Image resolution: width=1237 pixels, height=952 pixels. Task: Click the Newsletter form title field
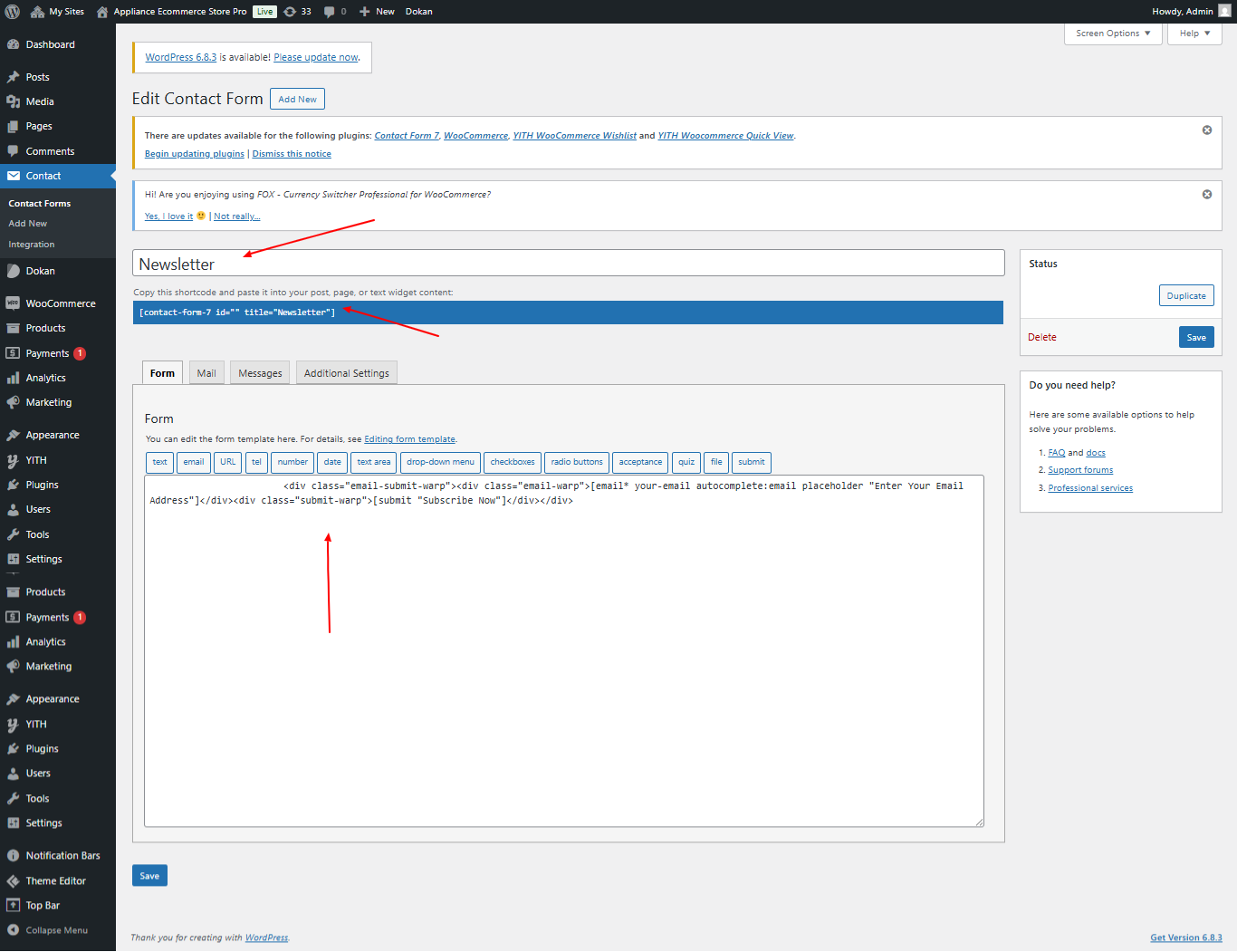[568, 264]
